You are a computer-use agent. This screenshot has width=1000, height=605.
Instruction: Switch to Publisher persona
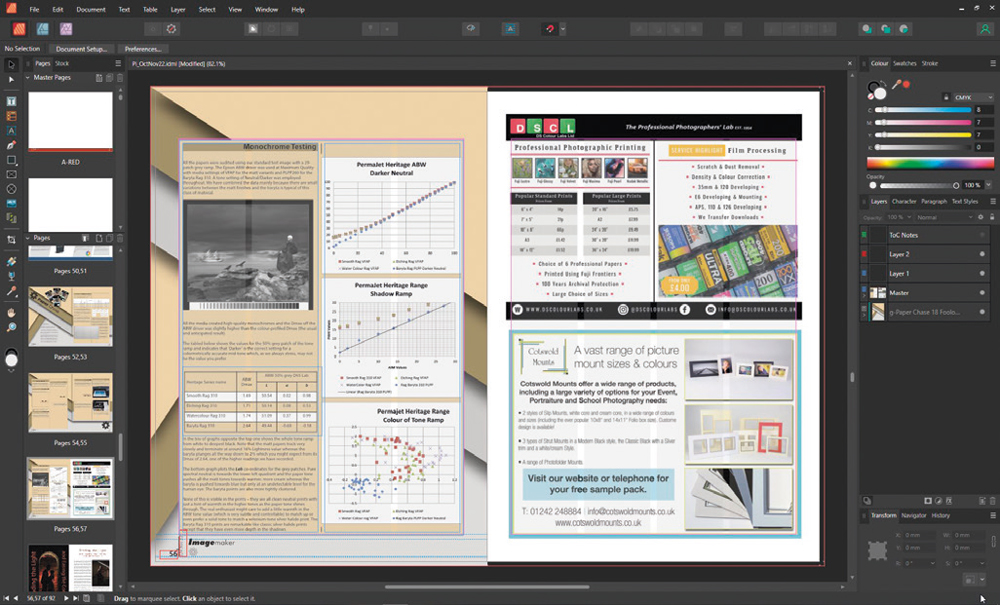pos(18,29)
